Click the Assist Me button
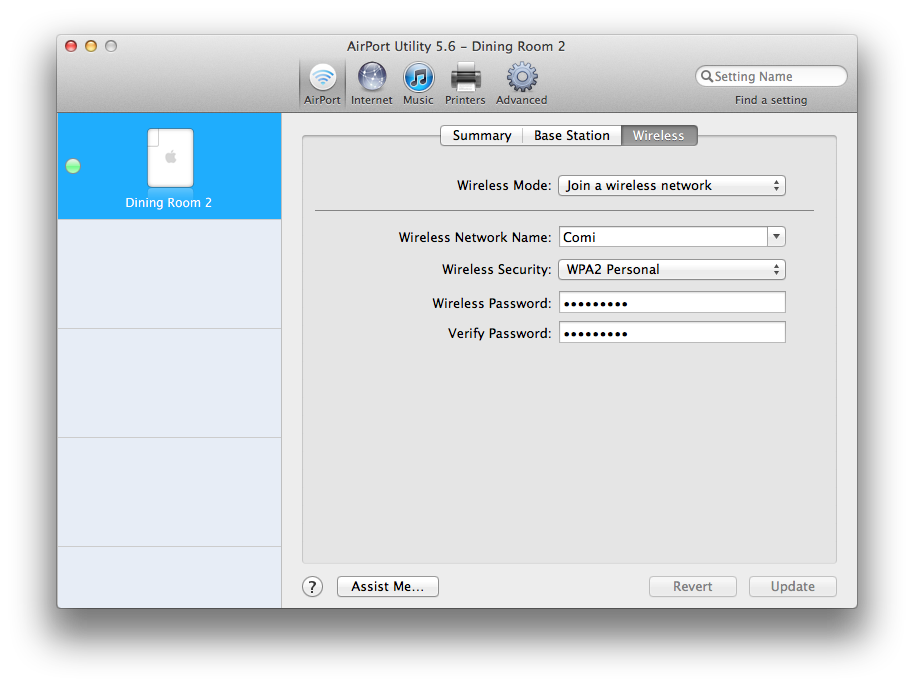 [388, 586]
